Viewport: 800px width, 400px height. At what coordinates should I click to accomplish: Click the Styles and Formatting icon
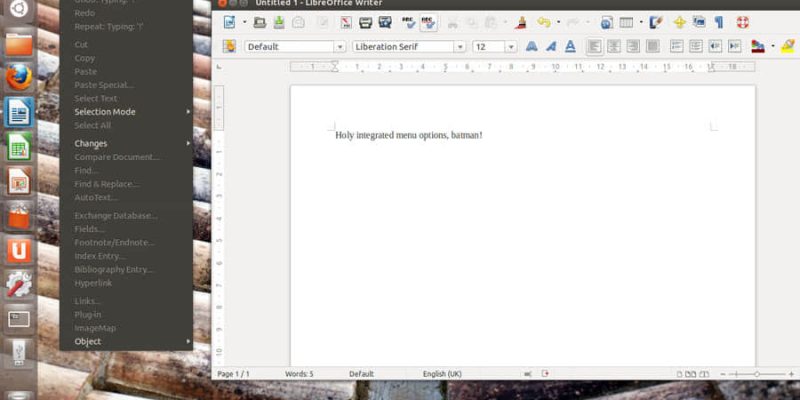(230, 46)
